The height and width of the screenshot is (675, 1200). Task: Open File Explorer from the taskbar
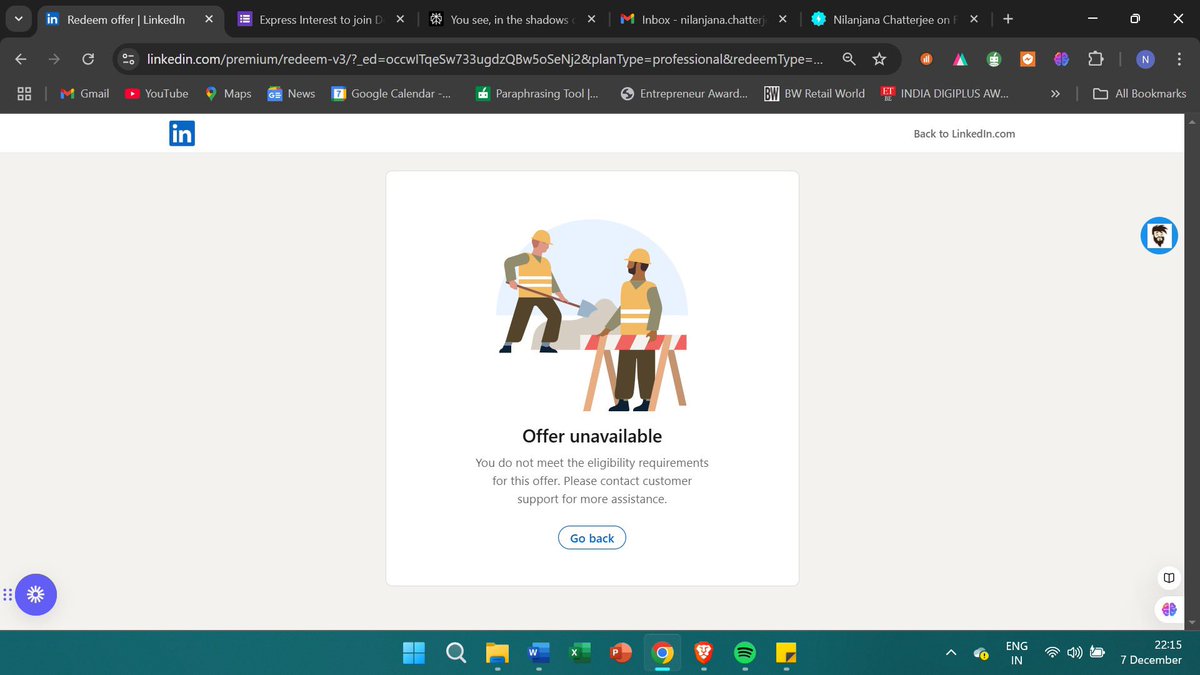(x=497, y=653)
